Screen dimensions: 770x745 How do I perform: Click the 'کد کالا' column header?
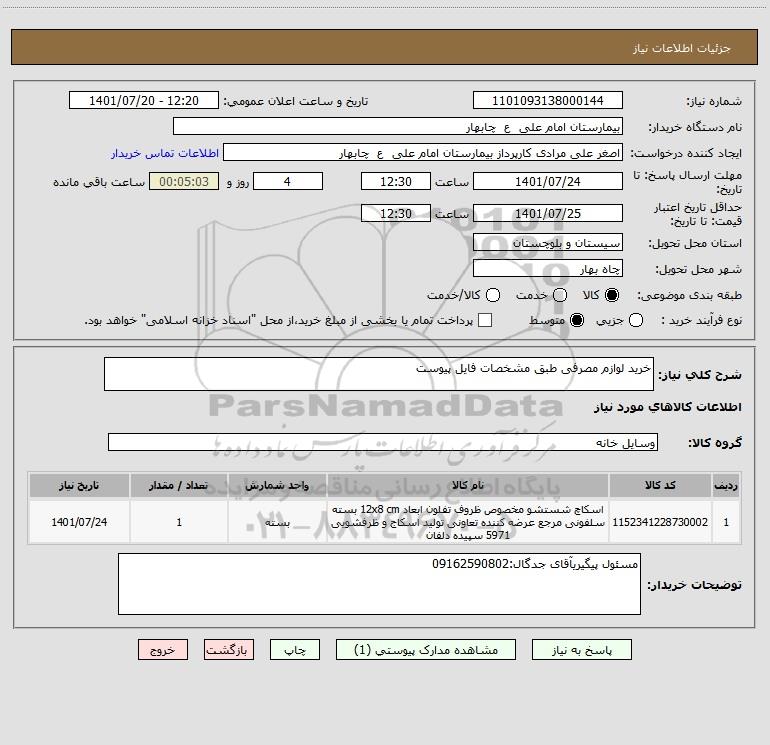[x=660, y=485]
